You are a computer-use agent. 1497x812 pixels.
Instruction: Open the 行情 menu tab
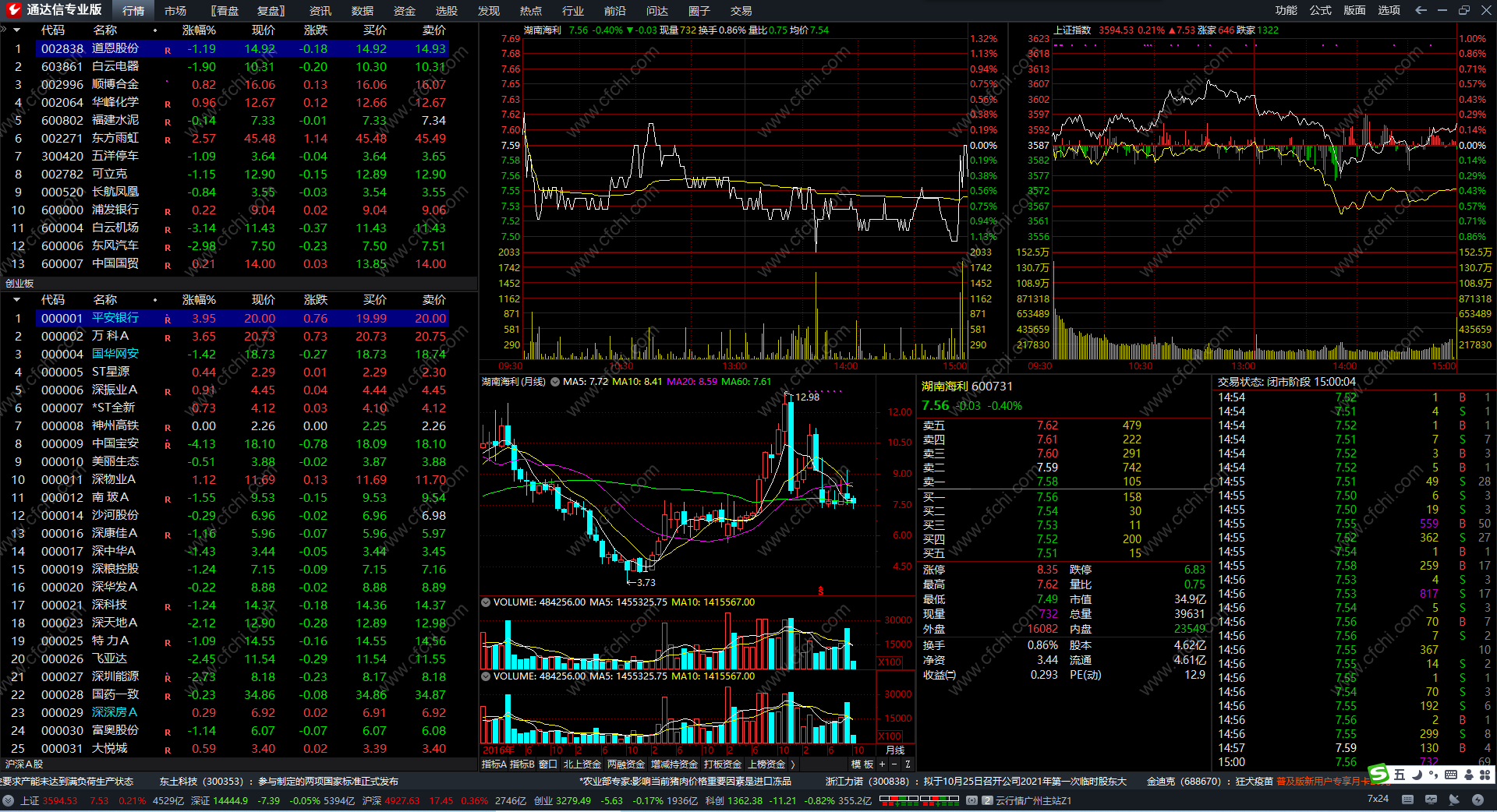pyautogui.click(x=133, y=11)
